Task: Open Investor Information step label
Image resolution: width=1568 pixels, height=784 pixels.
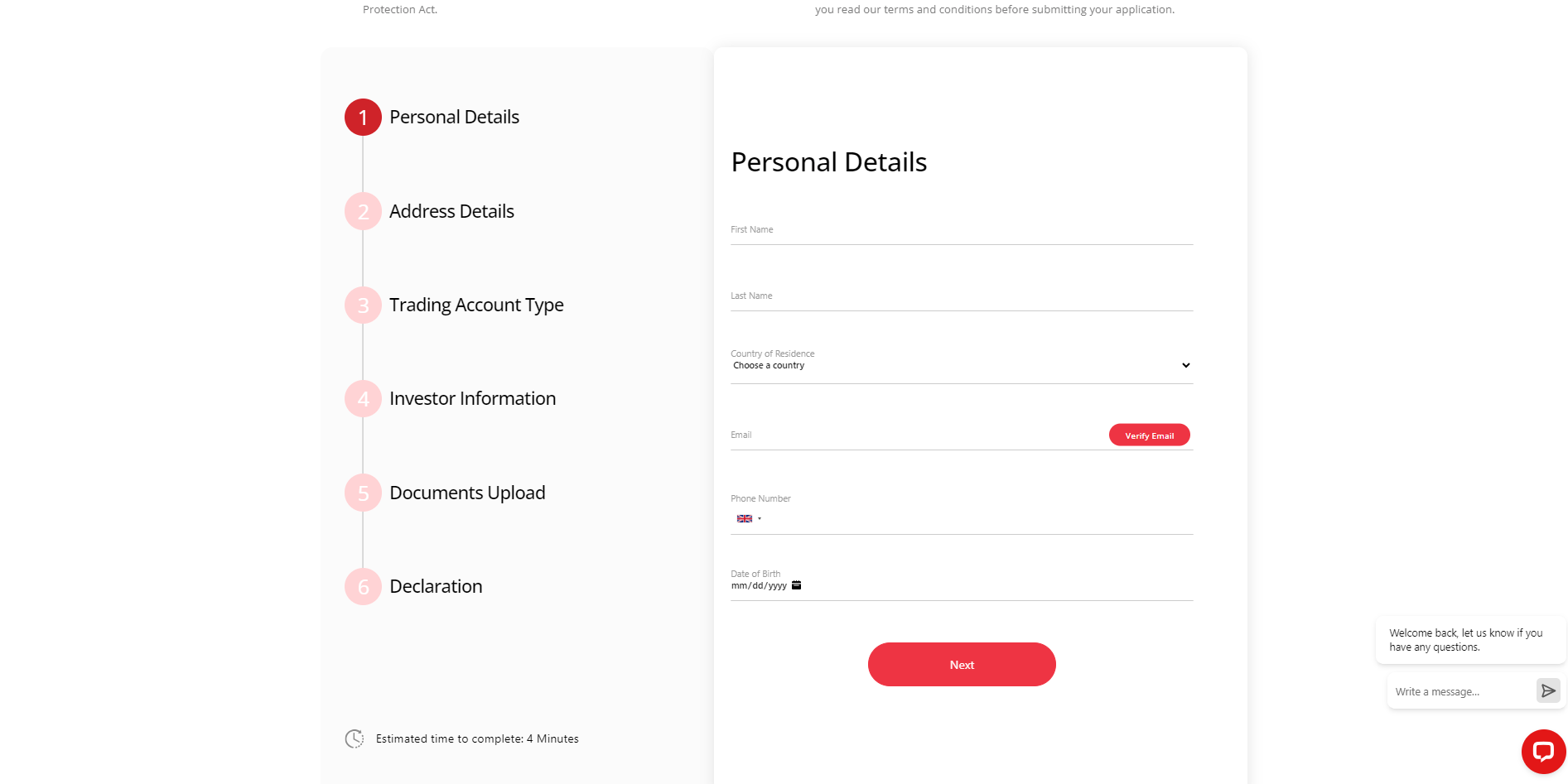Action: click(x=472, y=399)
